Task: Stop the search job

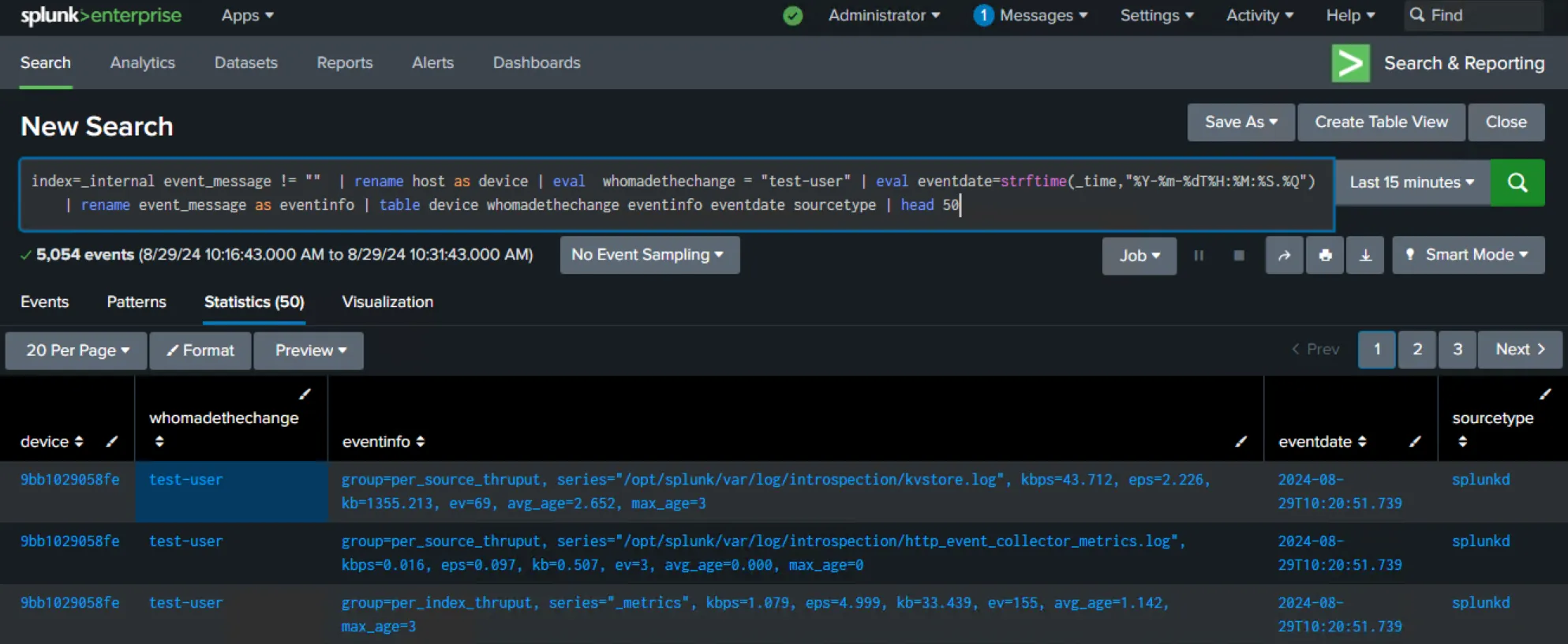Action: coord(1239,256)
